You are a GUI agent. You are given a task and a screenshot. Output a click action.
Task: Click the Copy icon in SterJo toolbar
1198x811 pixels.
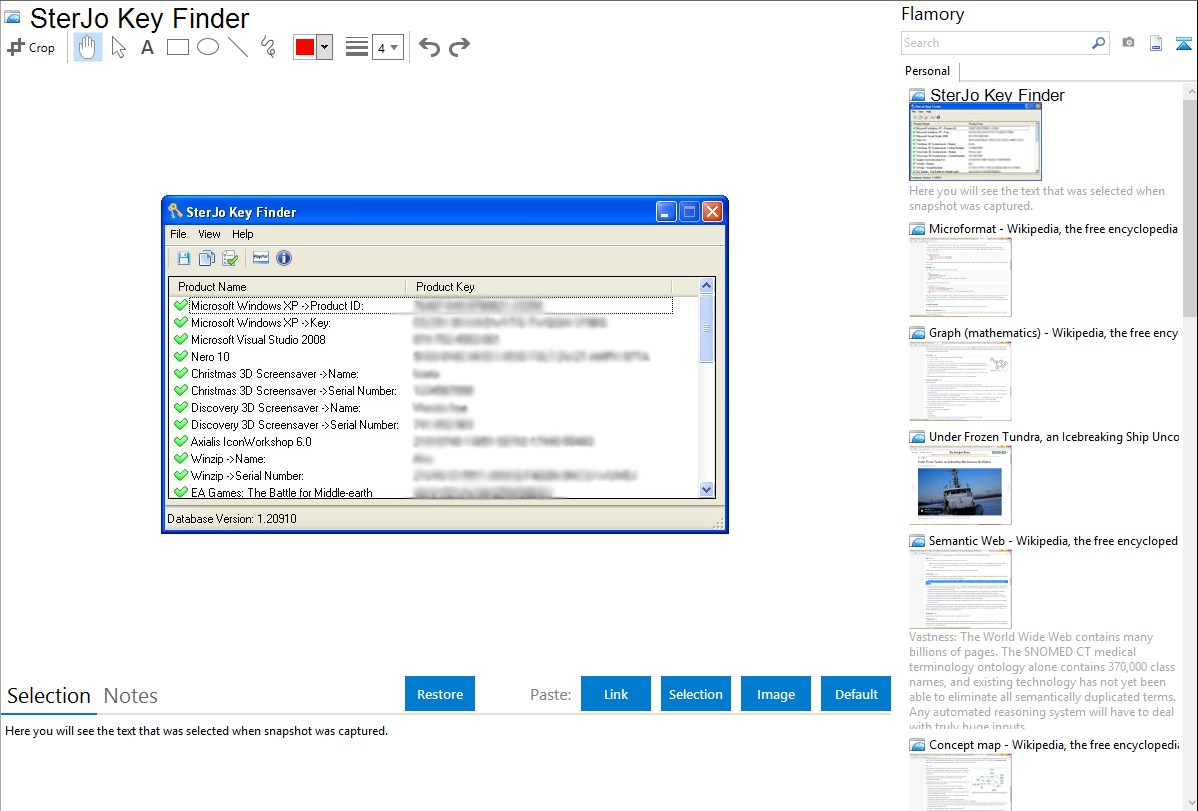206,258
